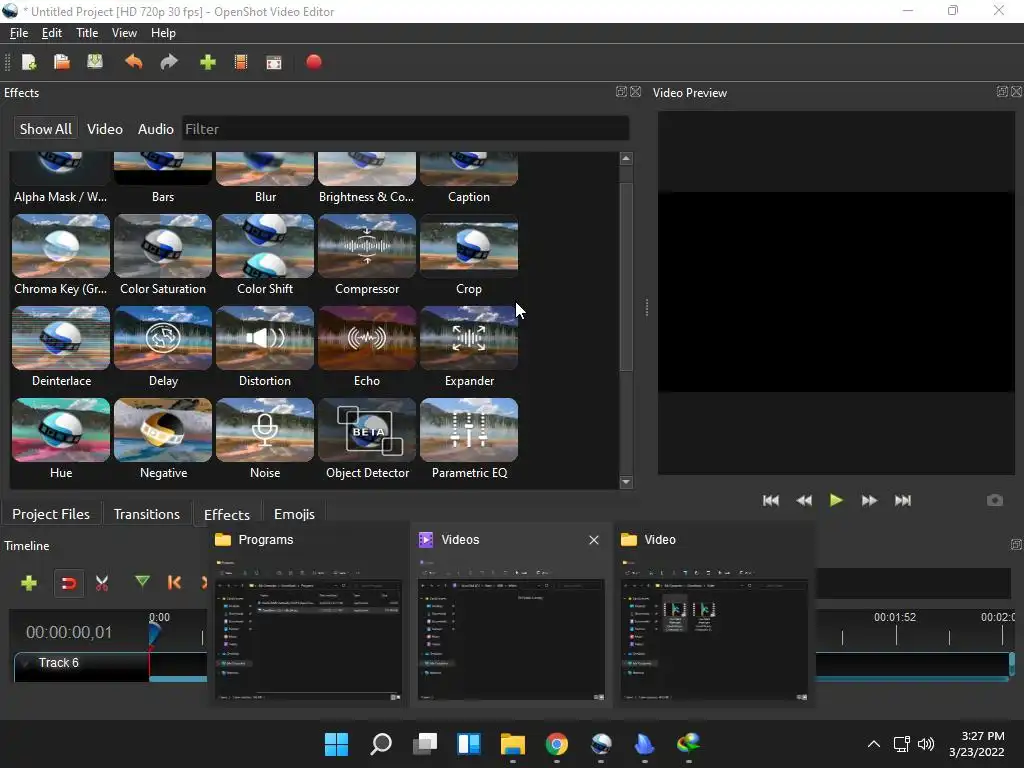
Task: Pick the Delay audio effect
Action: [x=163, y=347]
